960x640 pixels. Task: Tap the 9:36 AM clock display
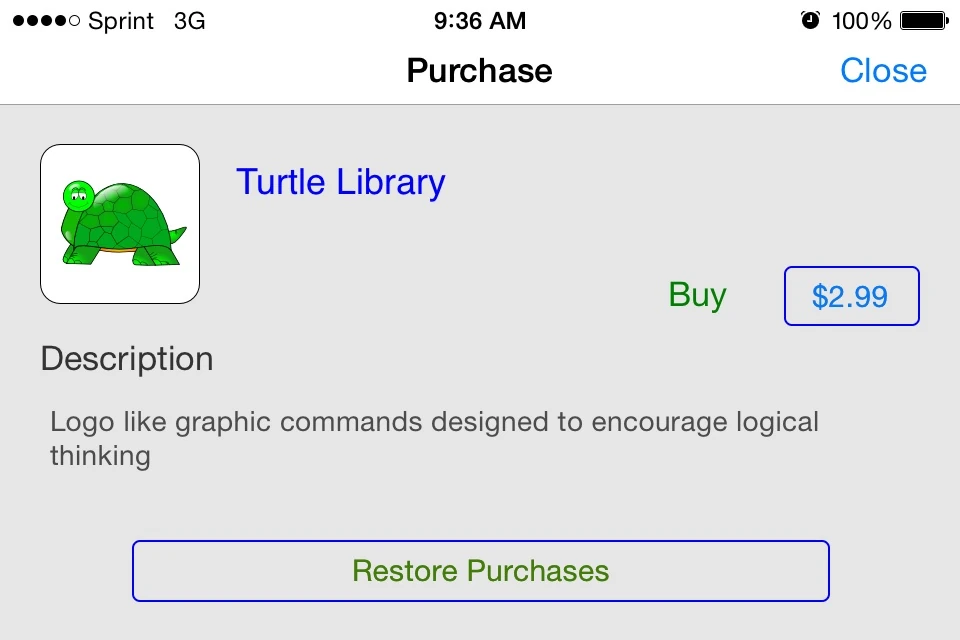(x=479, y=20)
